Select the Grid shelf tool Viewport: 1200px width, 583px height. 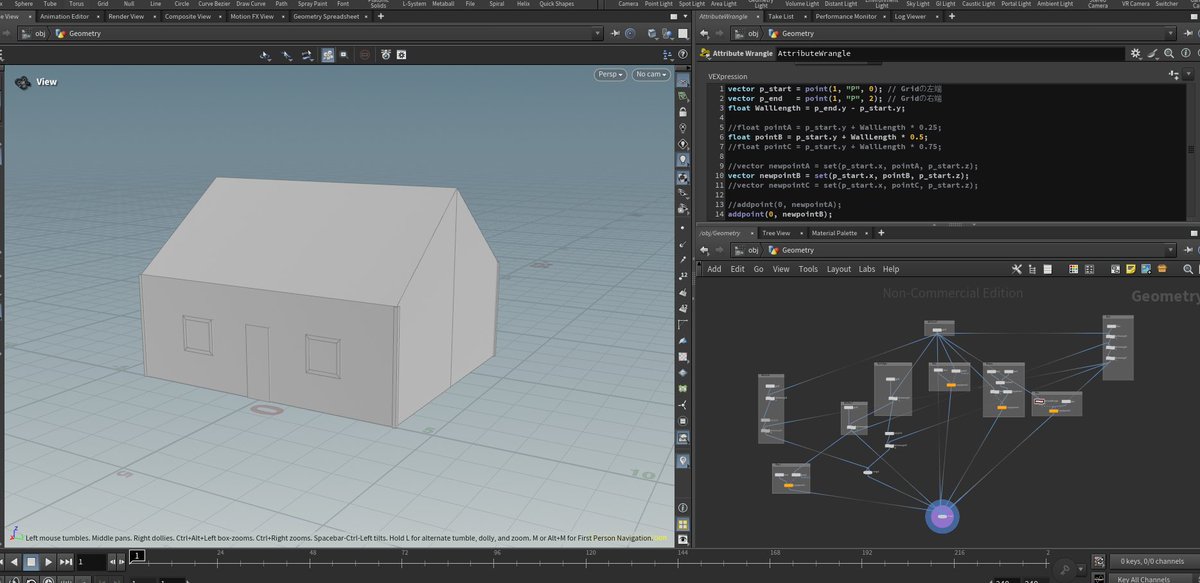coord(102,4)
